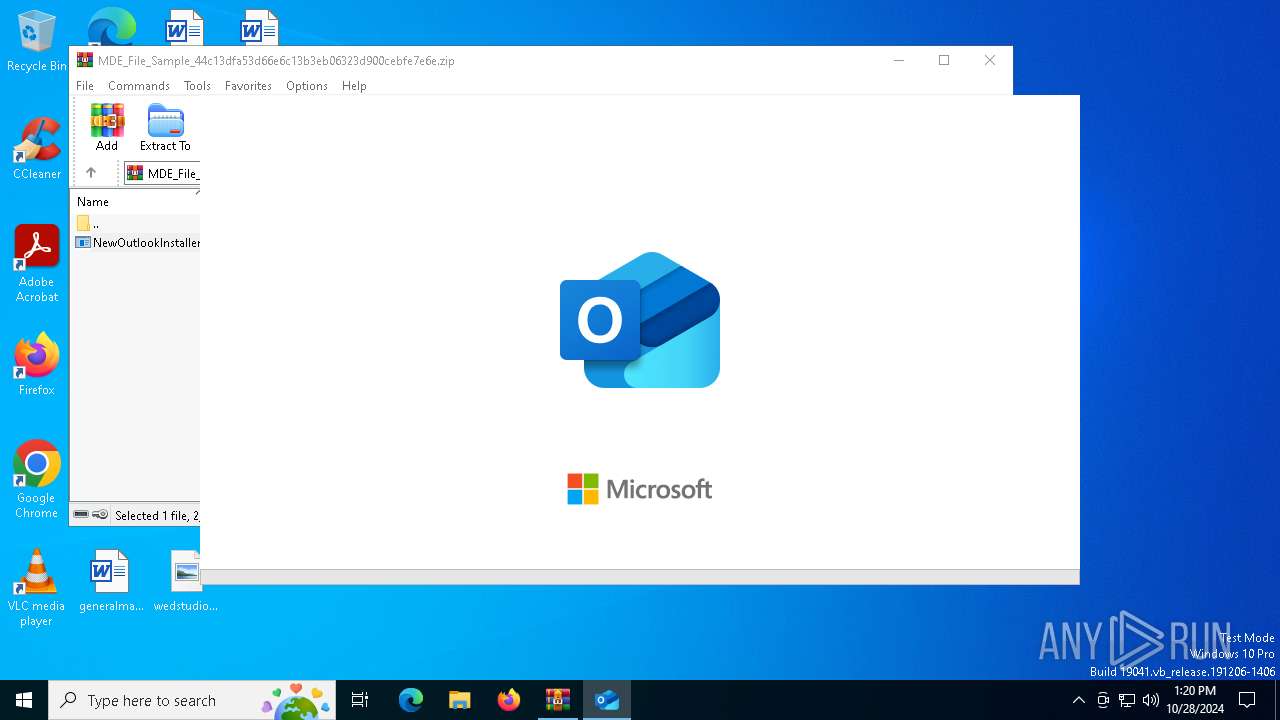This screenshot has width=1280, height=720.
Task: Click the volume tray icon
Action: coord(1151,700)
